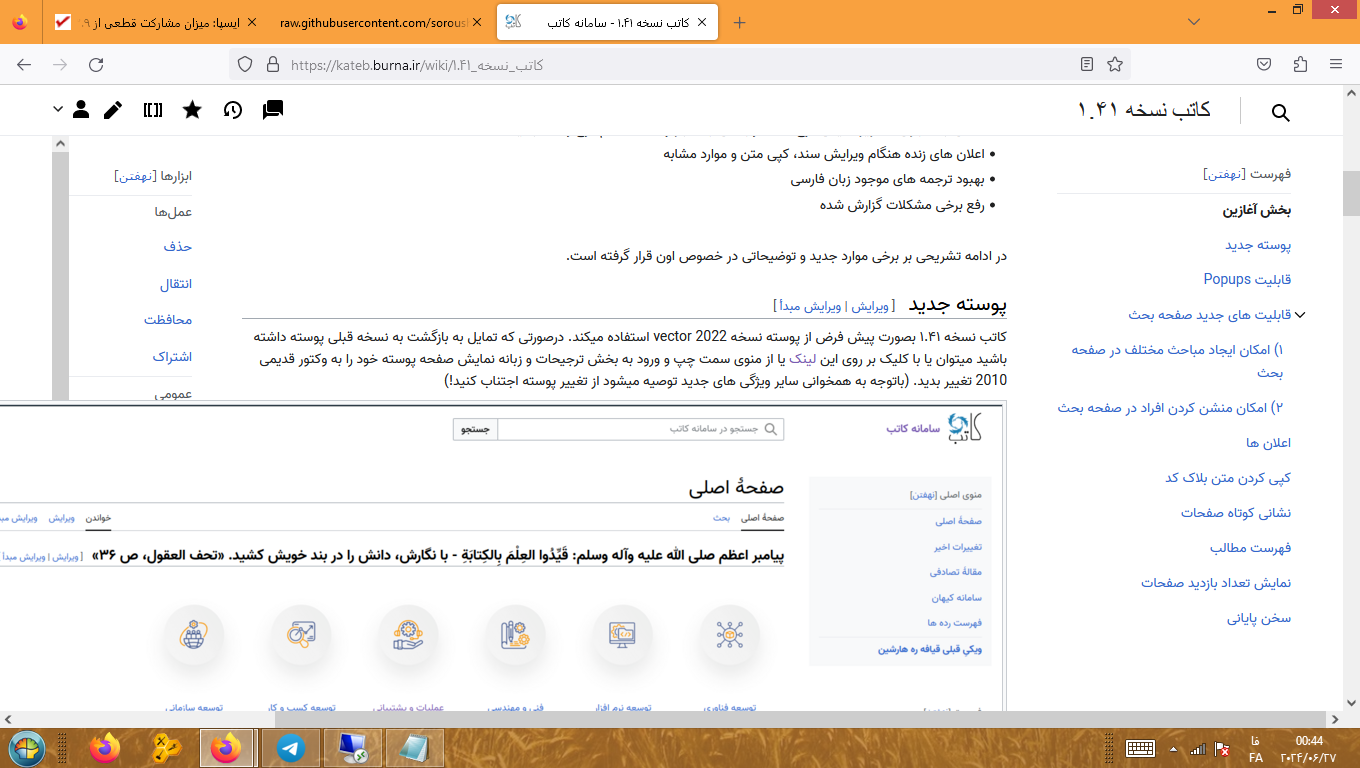Open the Firefox hamburger application menu

click(x=1336, y=64)
